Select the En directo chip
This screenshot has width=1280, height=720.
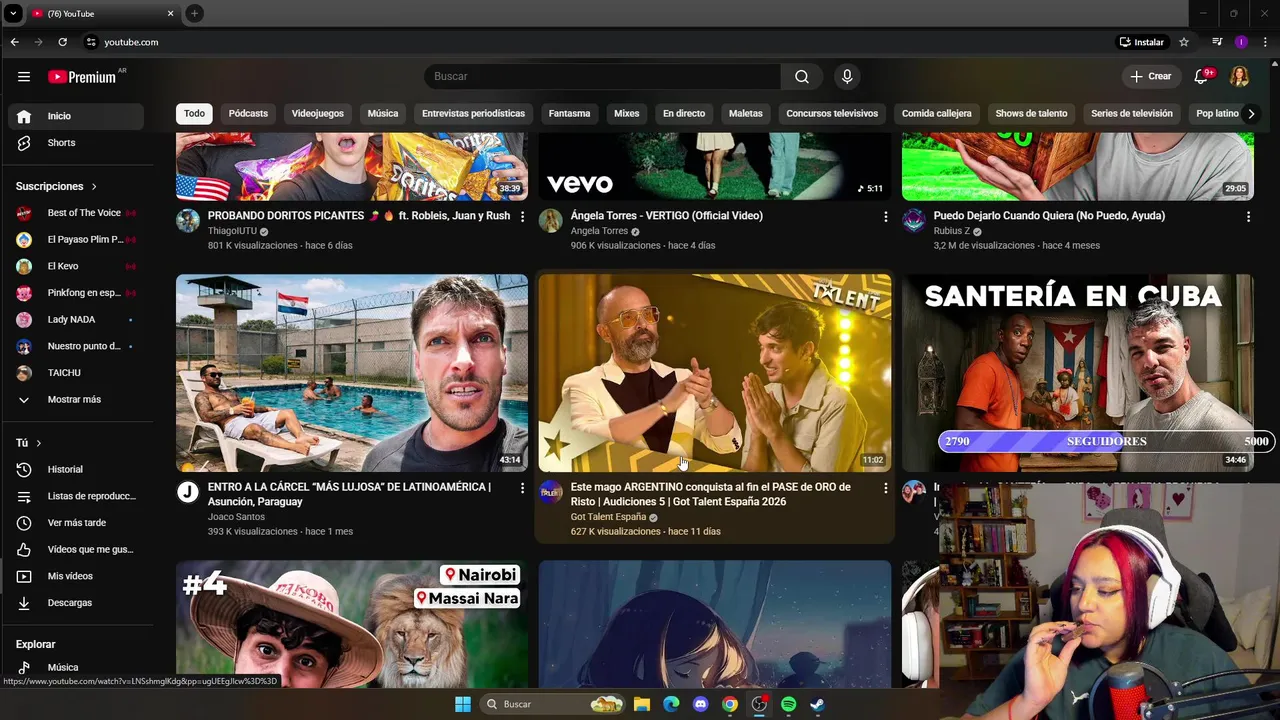click(684, 114)
